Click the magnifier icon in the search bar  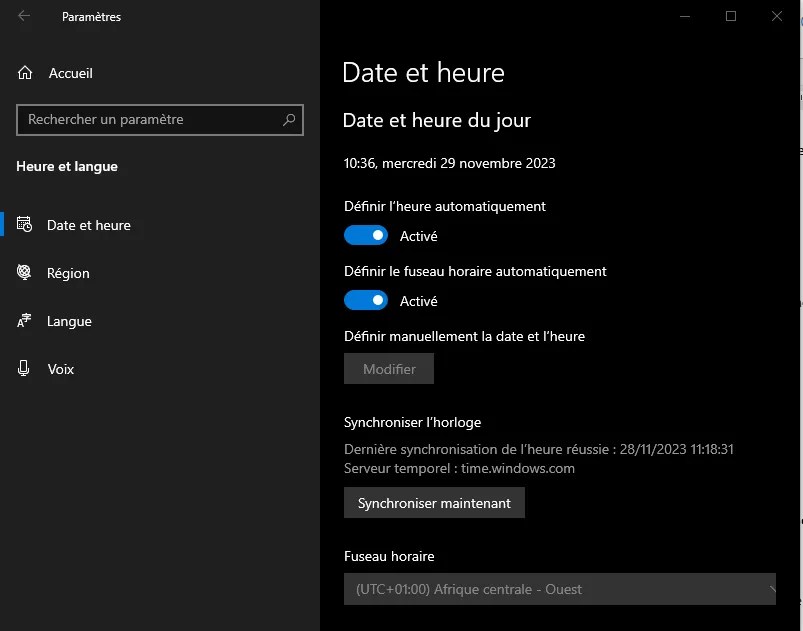288,120
